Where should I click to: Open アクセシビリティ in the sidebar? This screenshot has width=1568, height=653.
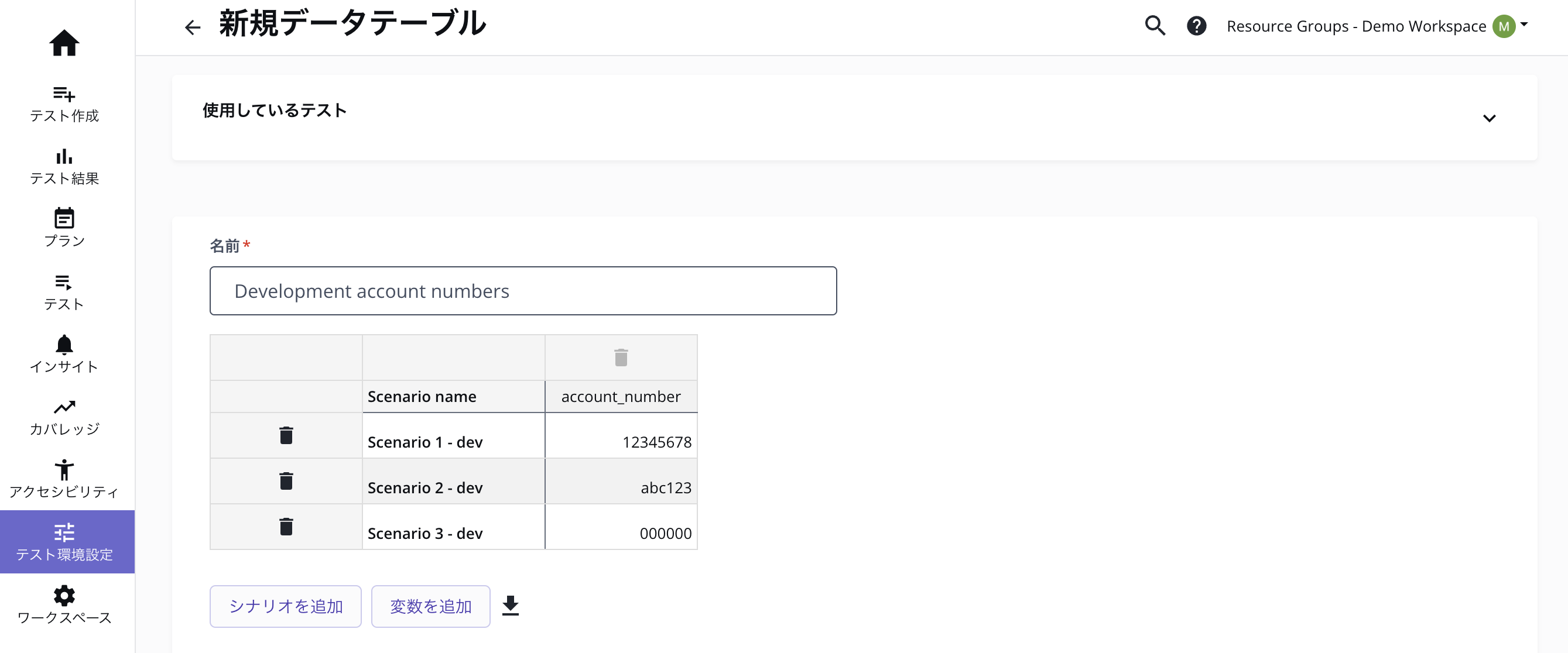pyautogui.click(x=64, y=480)
